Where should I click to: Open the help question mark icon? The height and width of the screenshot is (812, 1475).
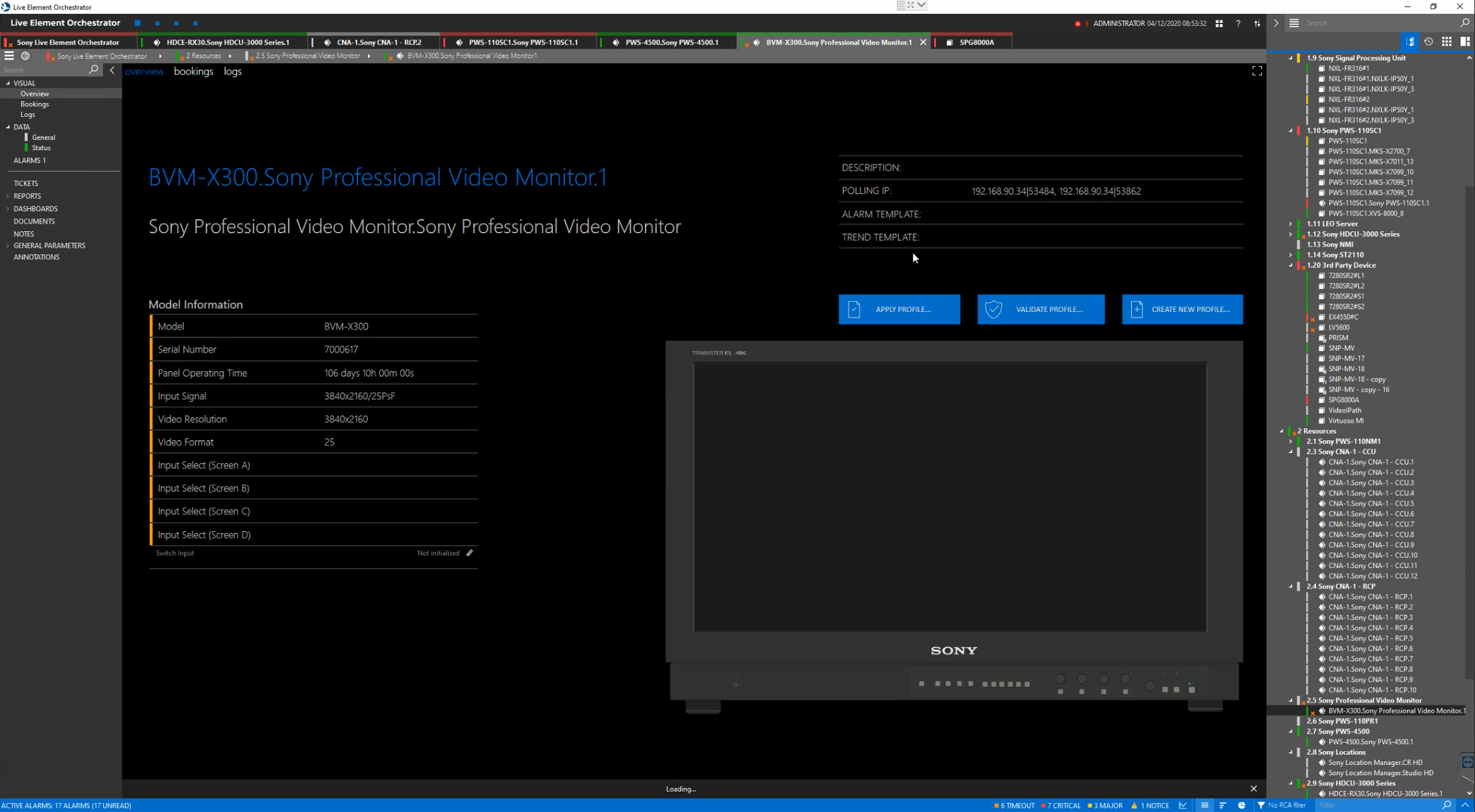point(1238,24)
